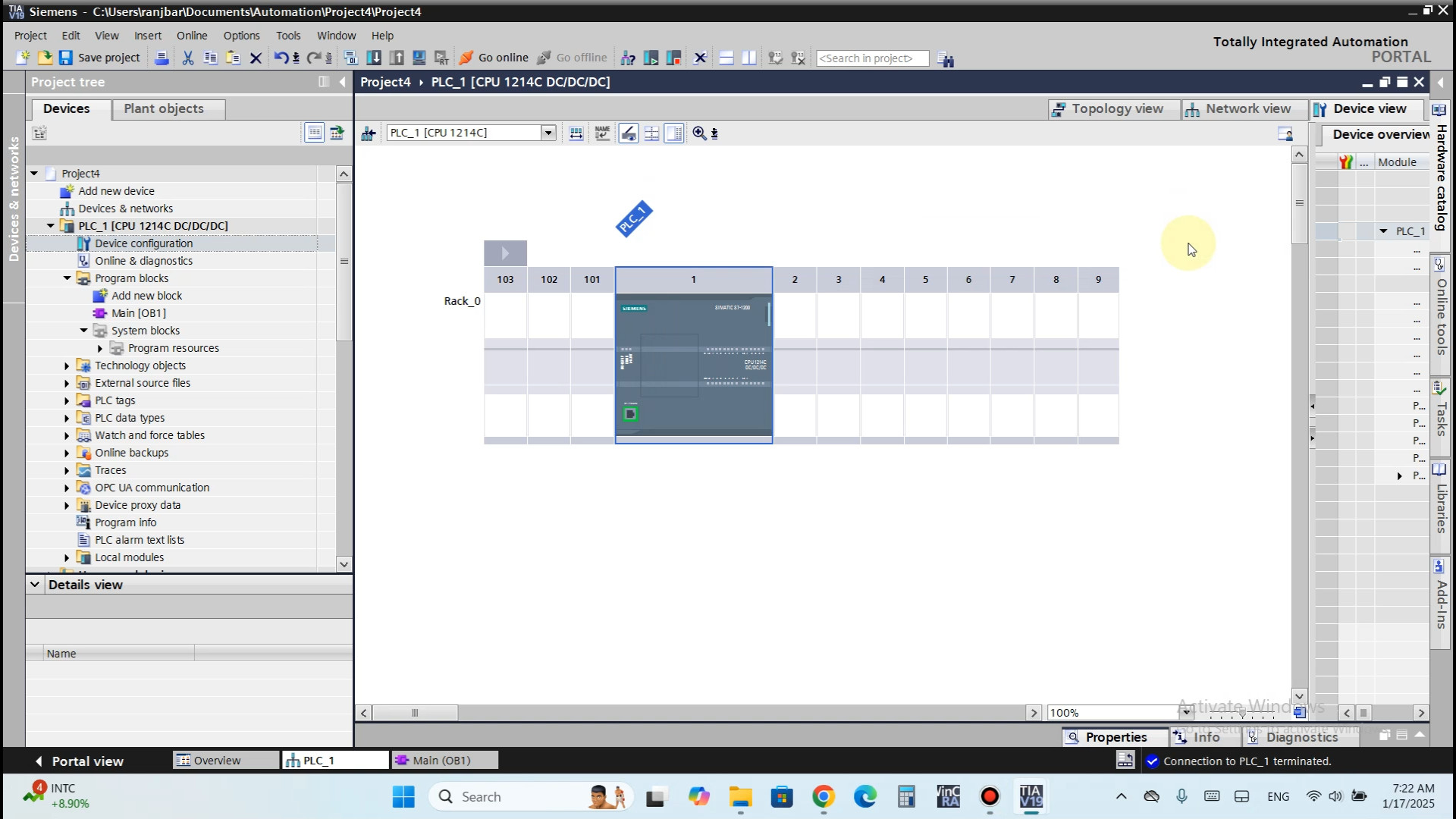The image size is (1456, 819).
Task: Expand Watch and force tables node
Action: tap(67, 435)
